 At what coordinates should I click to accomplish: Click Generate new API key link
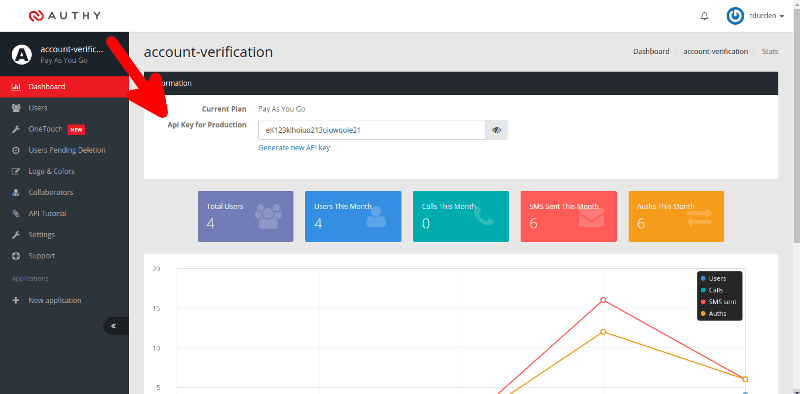click(x=294, y=147)
